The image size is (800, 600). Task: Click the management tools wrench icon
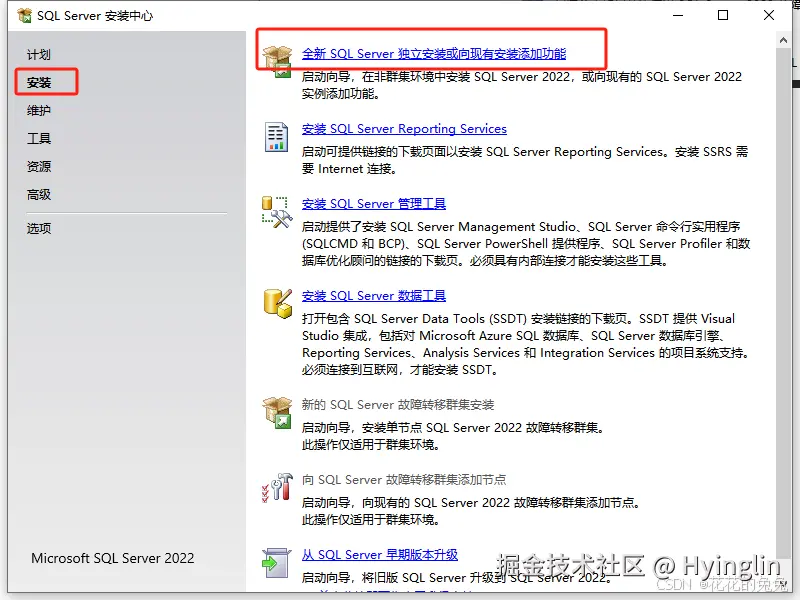[277, 212]
